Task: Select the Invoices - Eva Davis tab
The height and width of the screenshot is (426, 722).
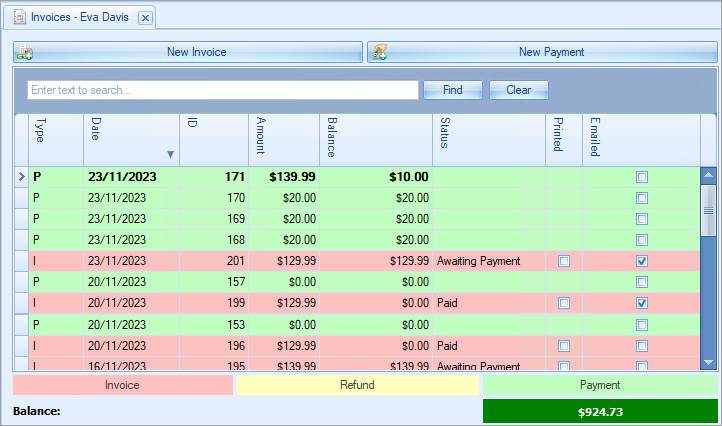Action: pos(79,18)
